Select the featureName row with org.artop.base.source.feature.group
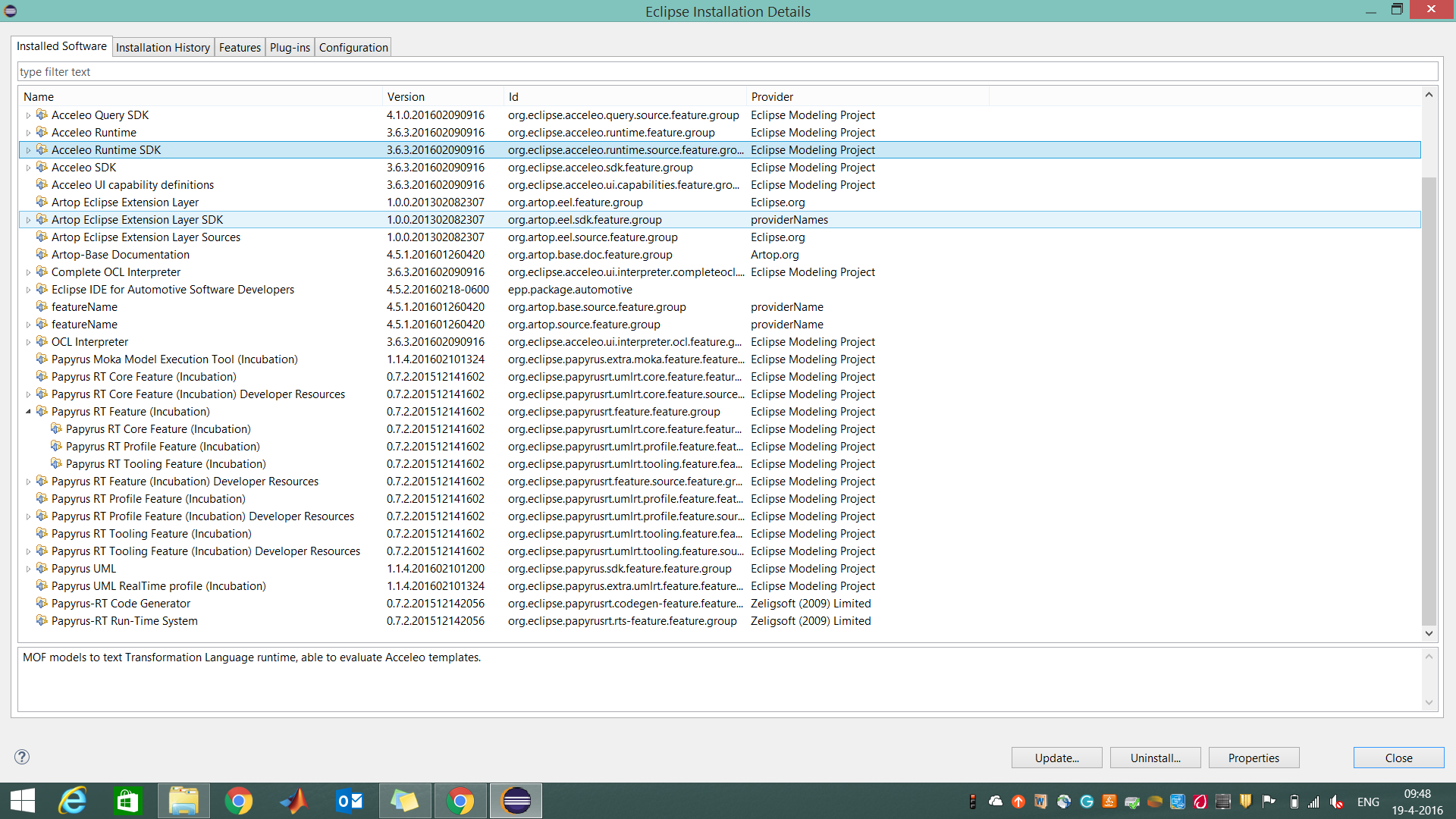Image resolution: width=1456 pixels, height=819 pixels. [x=720, y=306]
